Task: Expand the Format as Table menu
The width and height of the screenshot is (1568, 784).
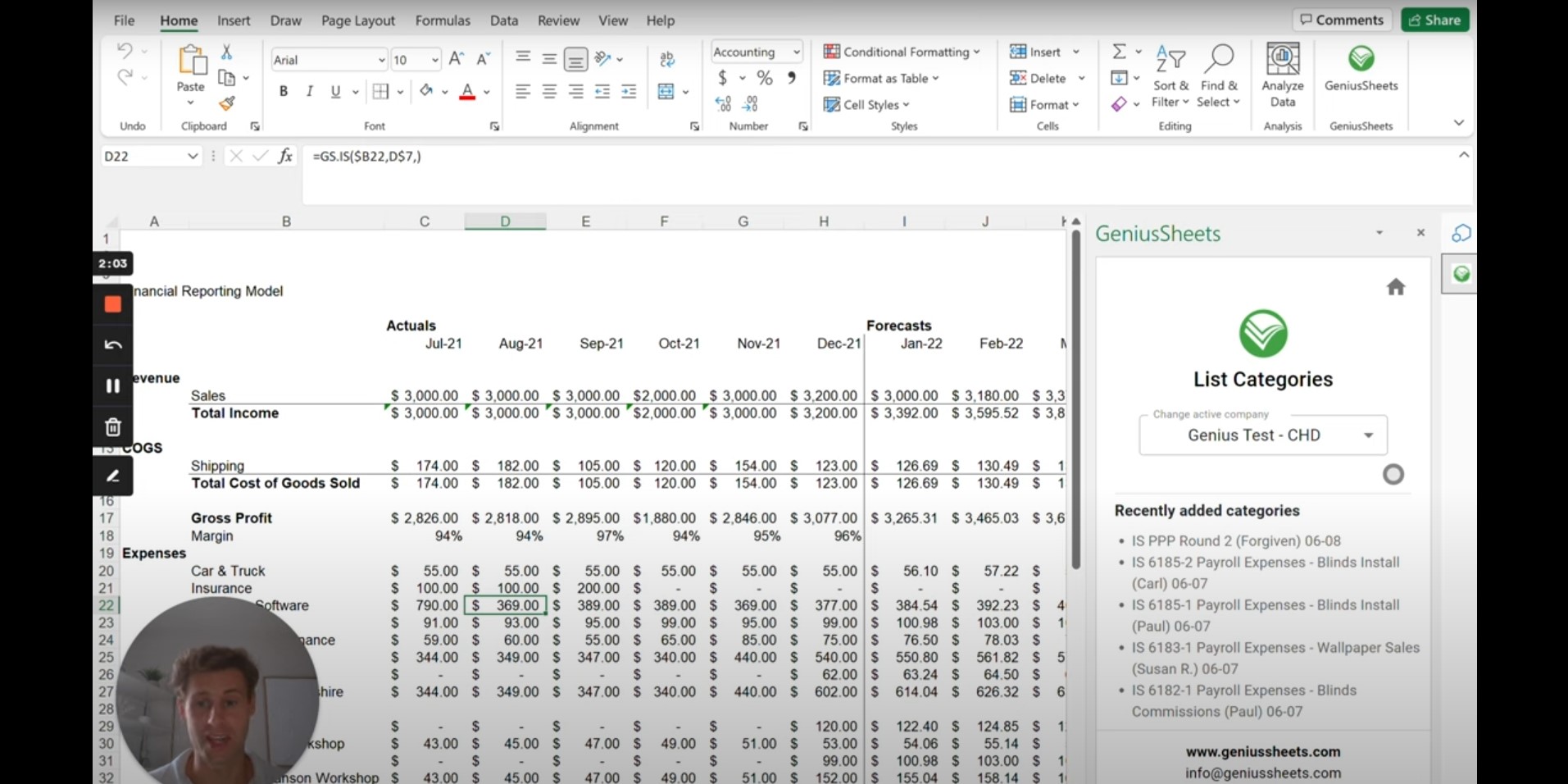Action: 881,78
